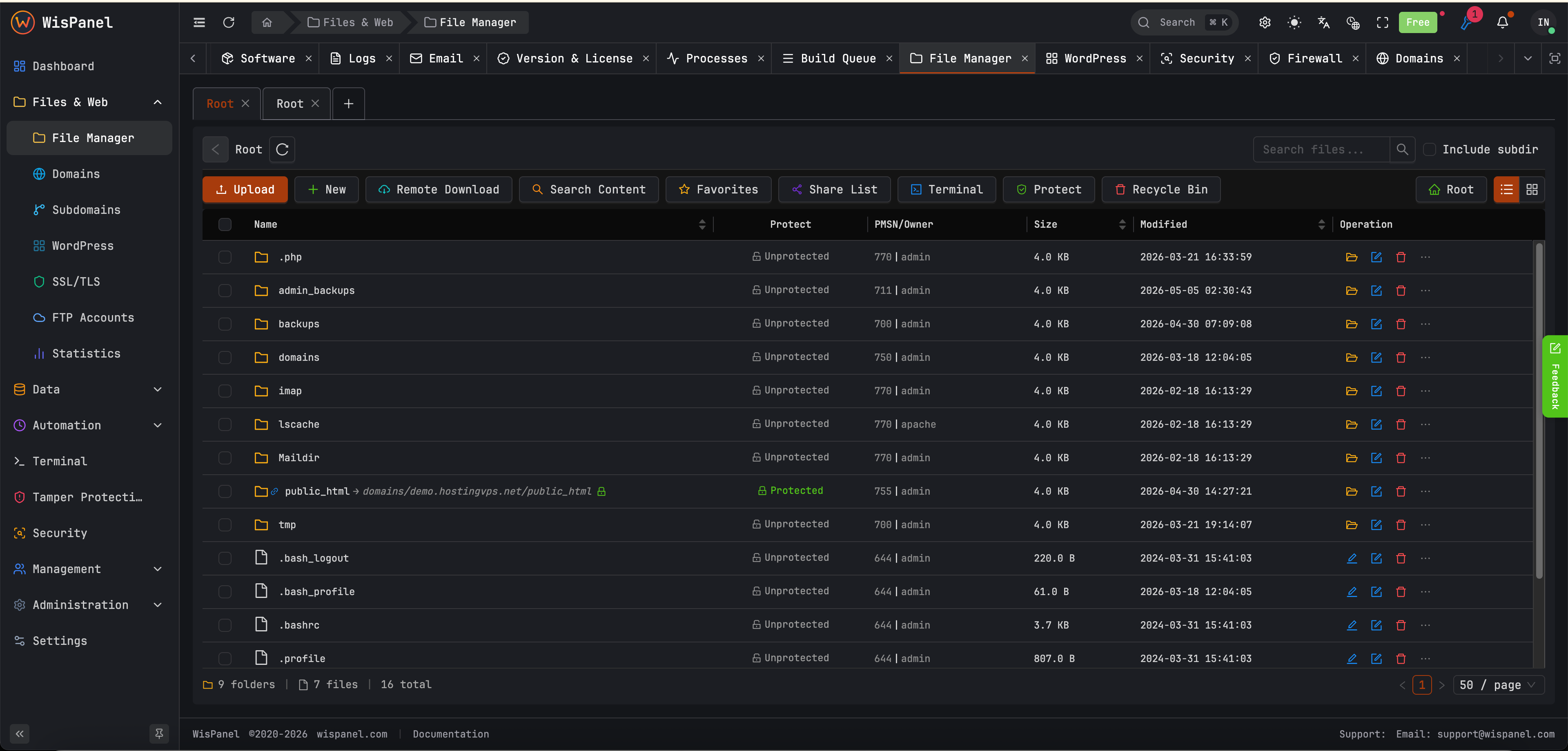Image resolution: width=1568 pixels, height=751 pixels.
Task: Open more options for tmp row
Action: tap(1425, 524)
